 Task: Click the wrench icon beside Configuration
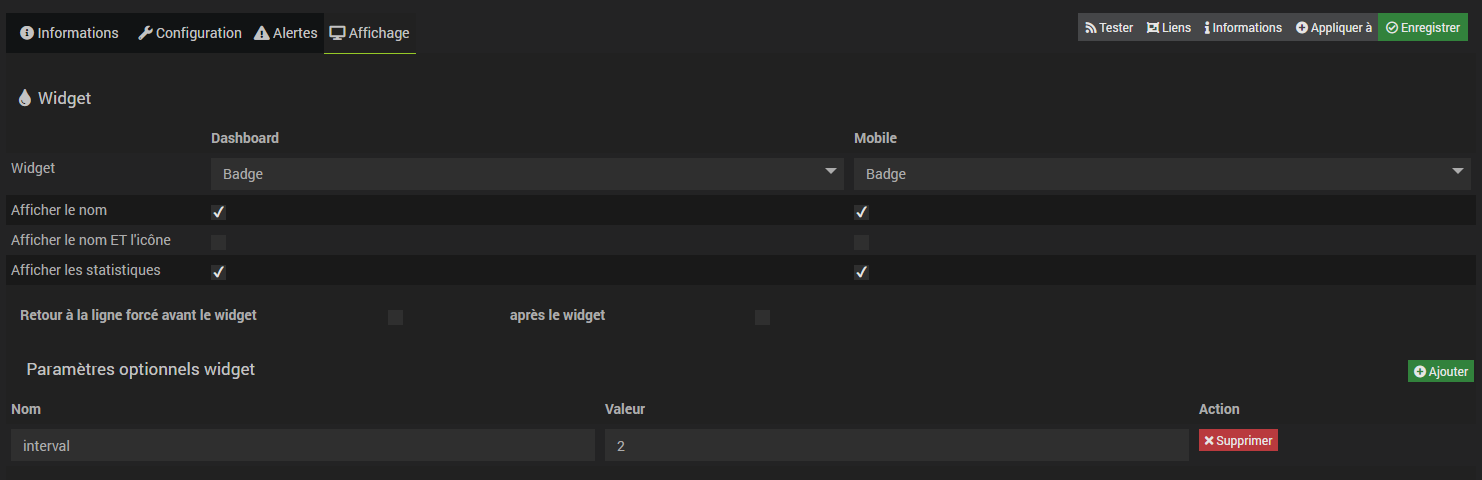point(145,33)
